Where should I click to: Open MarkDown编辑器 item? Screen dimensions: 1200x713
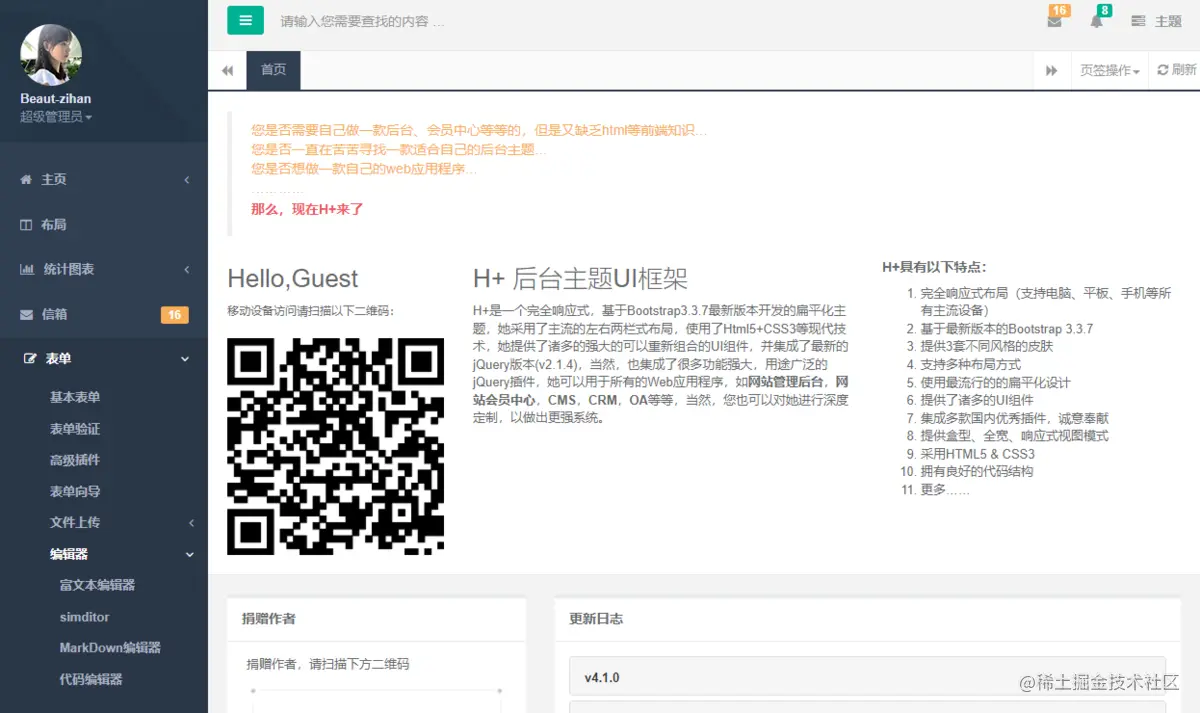[x=110, y=647]
